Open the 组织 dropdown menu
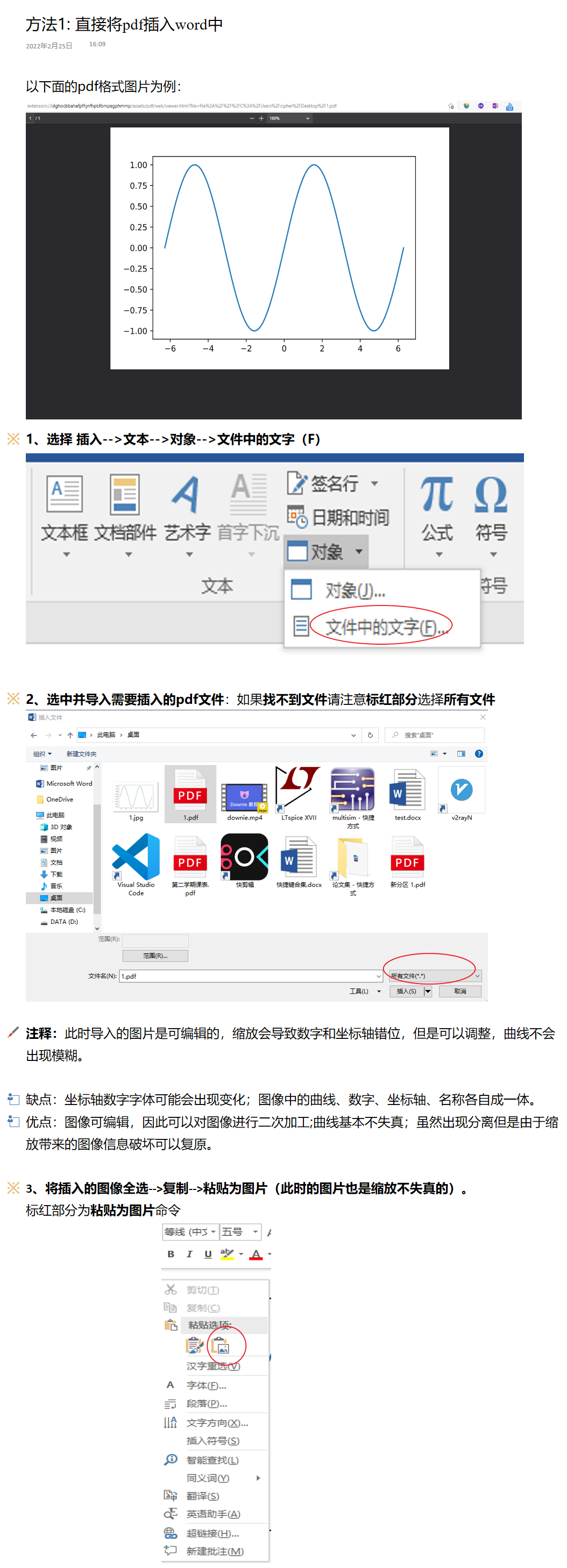This screenshot has width=567, height=1568. pos(42,753)
